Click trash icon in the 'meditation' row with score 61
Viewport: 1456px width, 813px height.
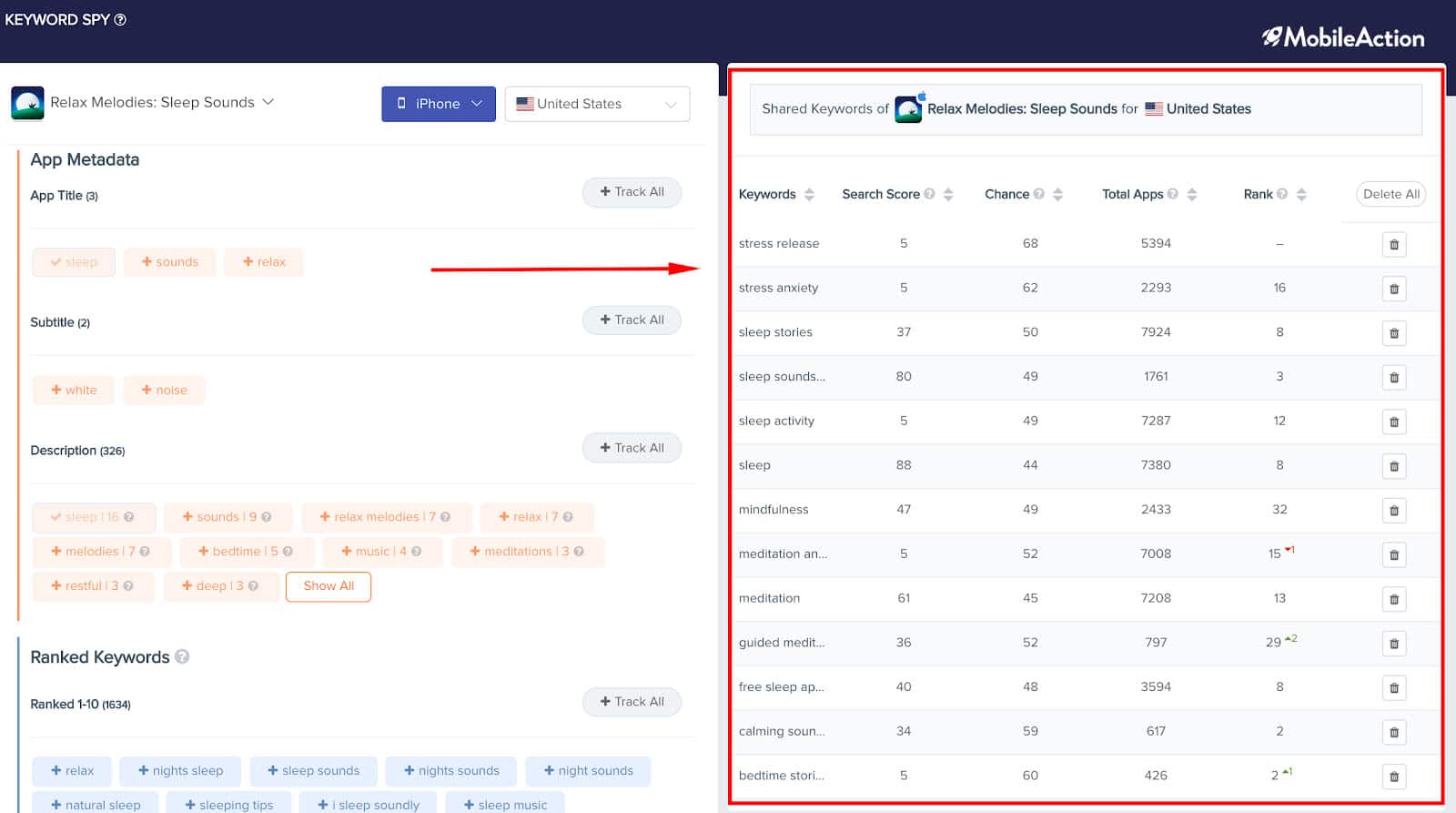(x=1393, y=599)
